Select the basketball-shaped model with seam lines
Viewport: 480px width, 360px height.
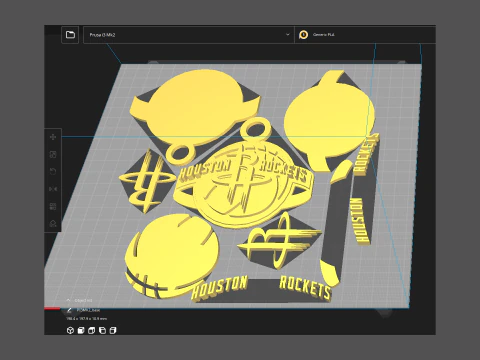coord(172,255)
